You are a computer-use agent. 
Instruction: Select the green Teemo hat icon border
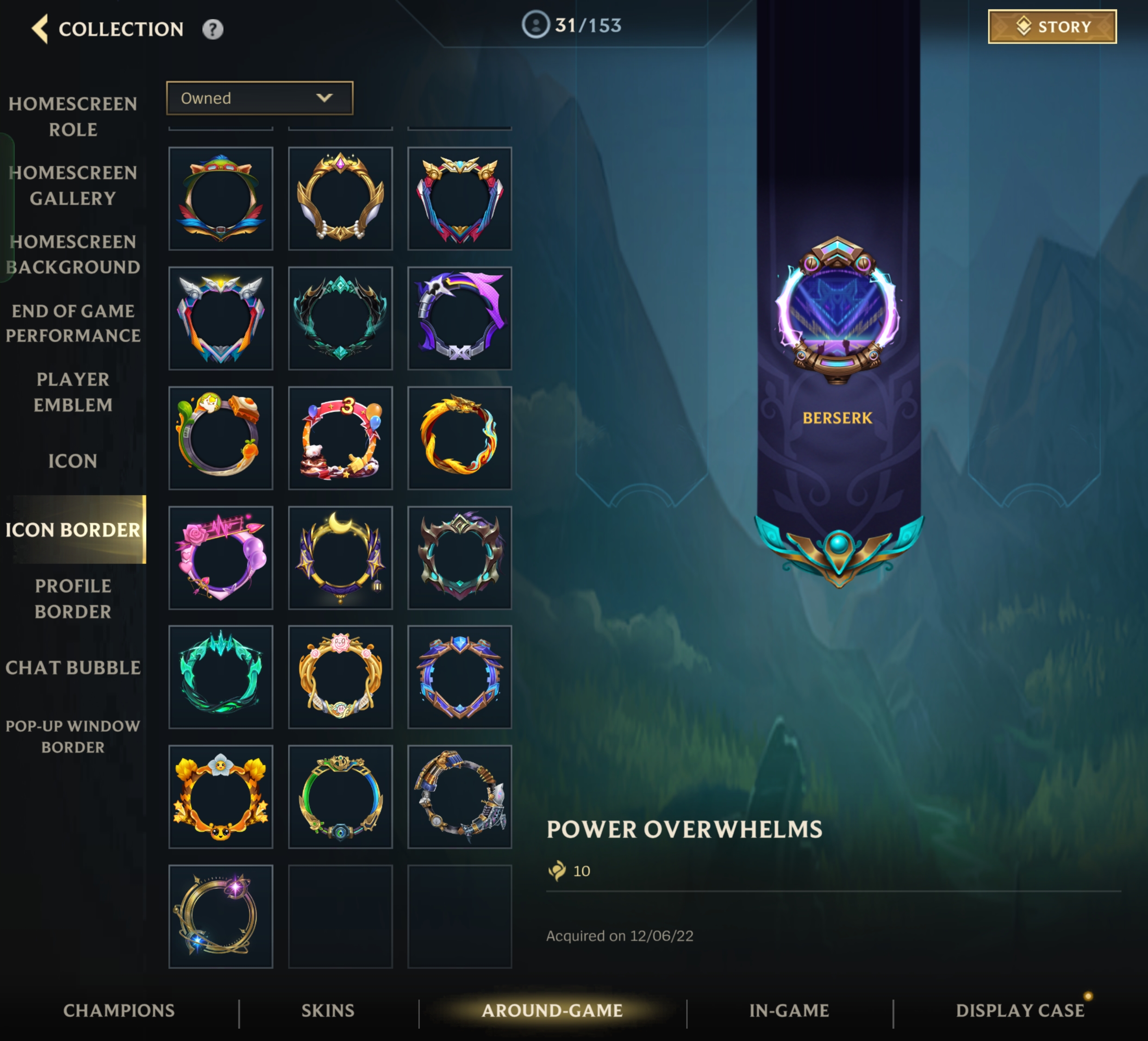221,198
